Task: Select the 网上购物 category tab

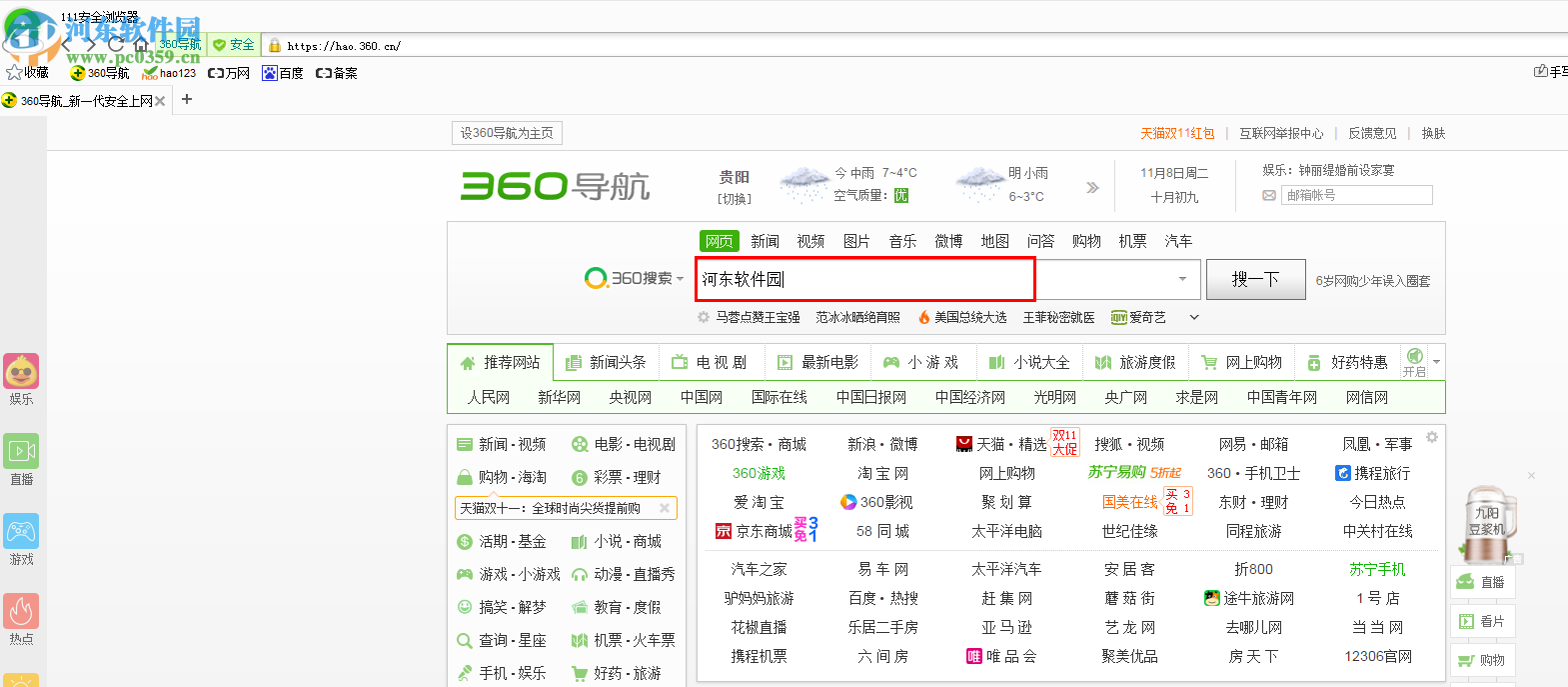Action: pos(1241,362)
